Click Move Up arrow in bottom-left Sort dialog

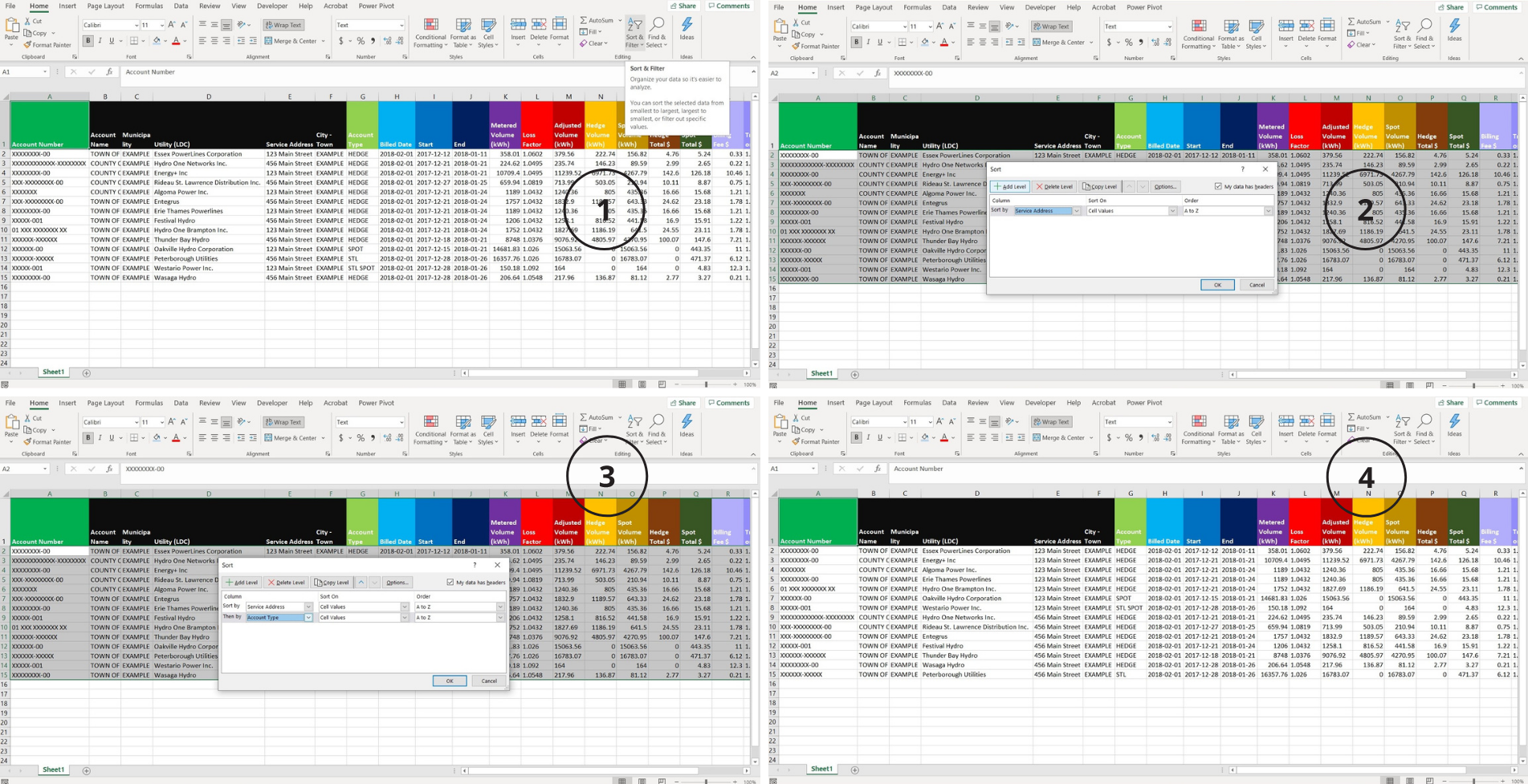361,583
